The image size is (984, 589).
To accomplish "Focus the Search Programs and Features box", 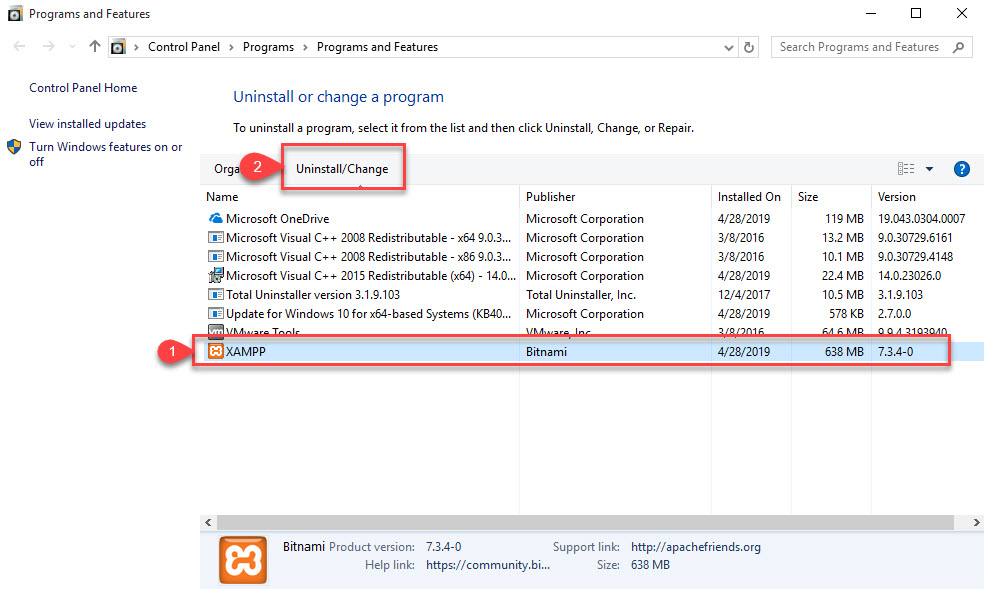I will tap(871, 47).
